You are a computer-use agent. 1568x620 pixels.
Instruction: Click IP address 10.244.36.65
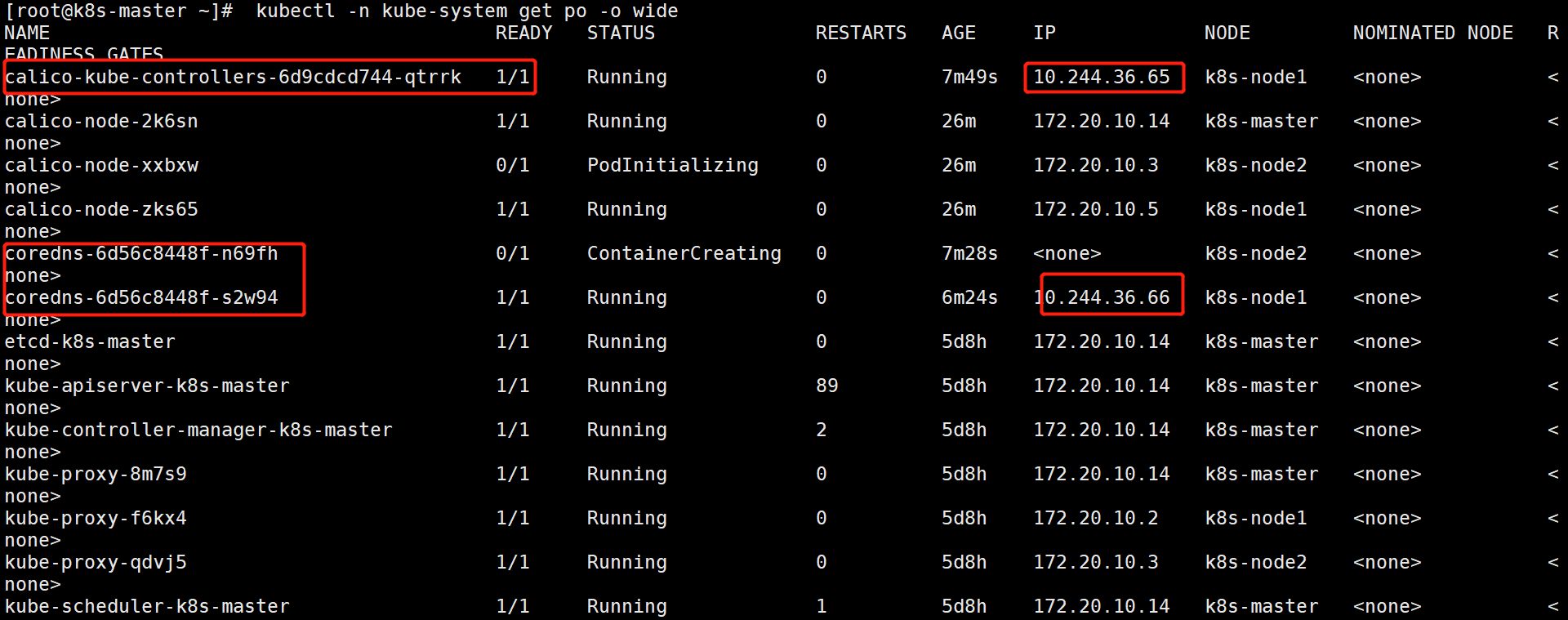tap(1101, 77)
